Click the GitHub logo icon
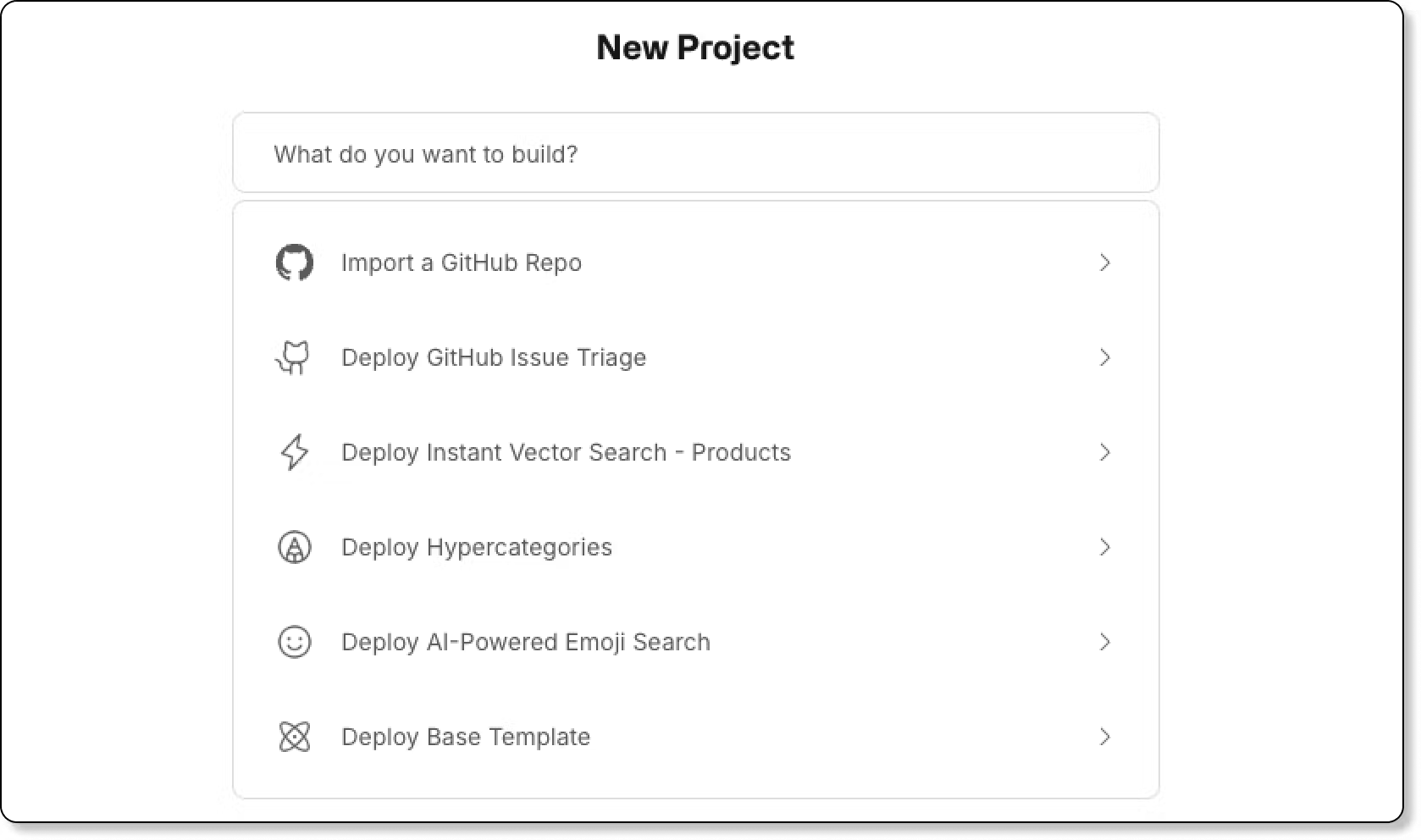Screen dimensions: 1421x840 point(295,262)
